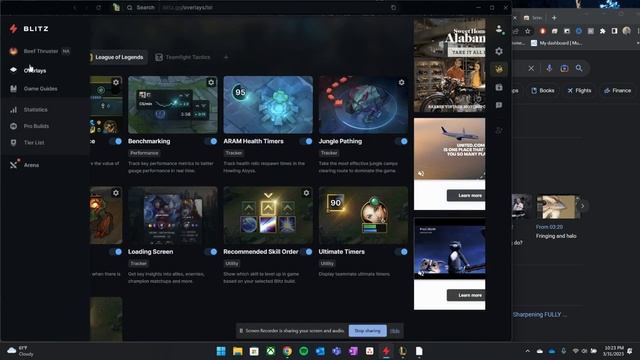
Task: Click the Blitz back navigation arrow
Action: [x=75, y=7]
